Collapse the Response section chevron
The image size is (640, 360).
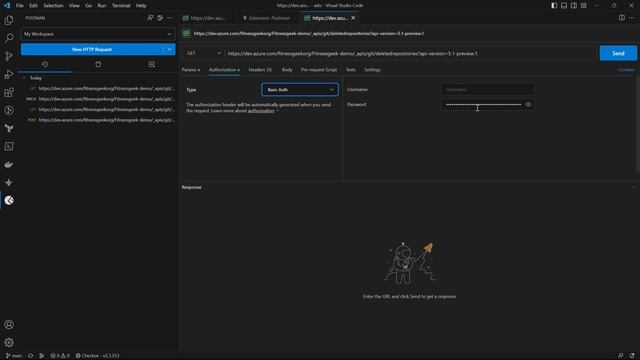pos(634,187)
